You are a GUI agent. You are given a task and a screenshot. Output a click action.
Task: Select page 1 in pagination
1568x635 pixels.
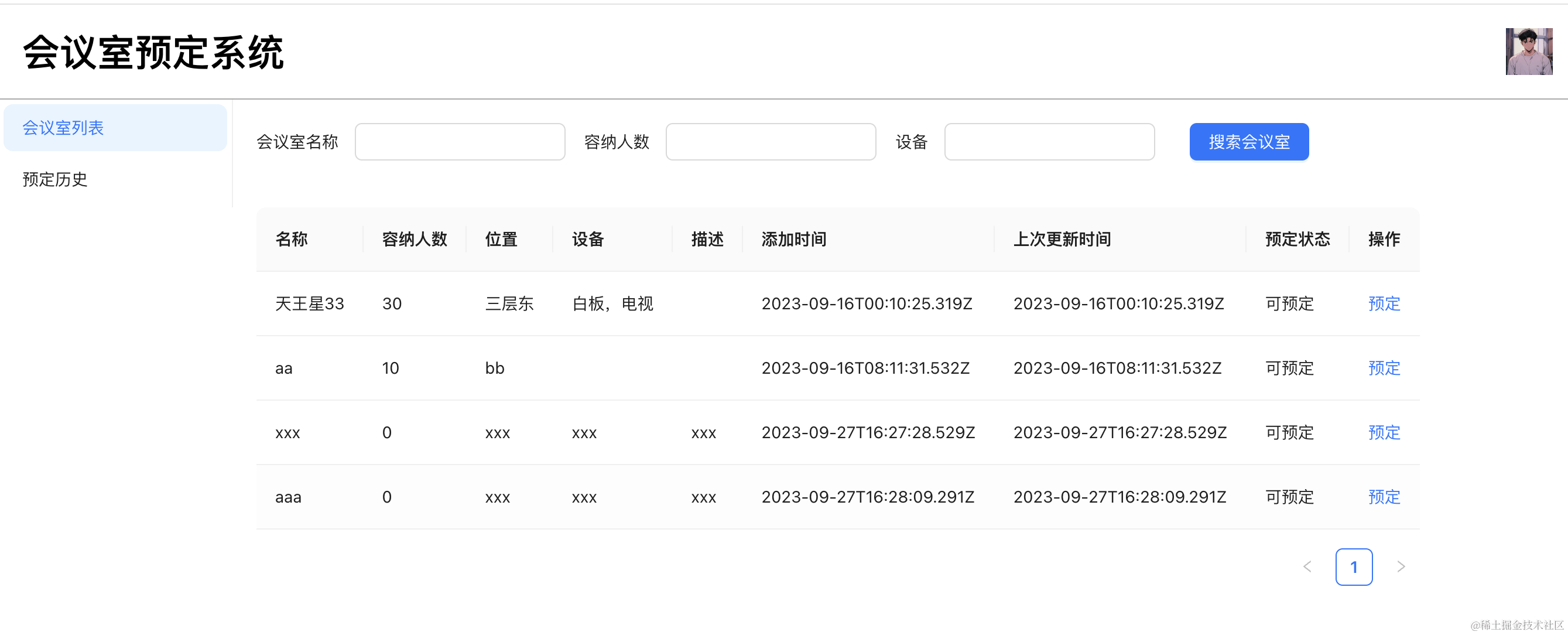[x=1353, y=566]
